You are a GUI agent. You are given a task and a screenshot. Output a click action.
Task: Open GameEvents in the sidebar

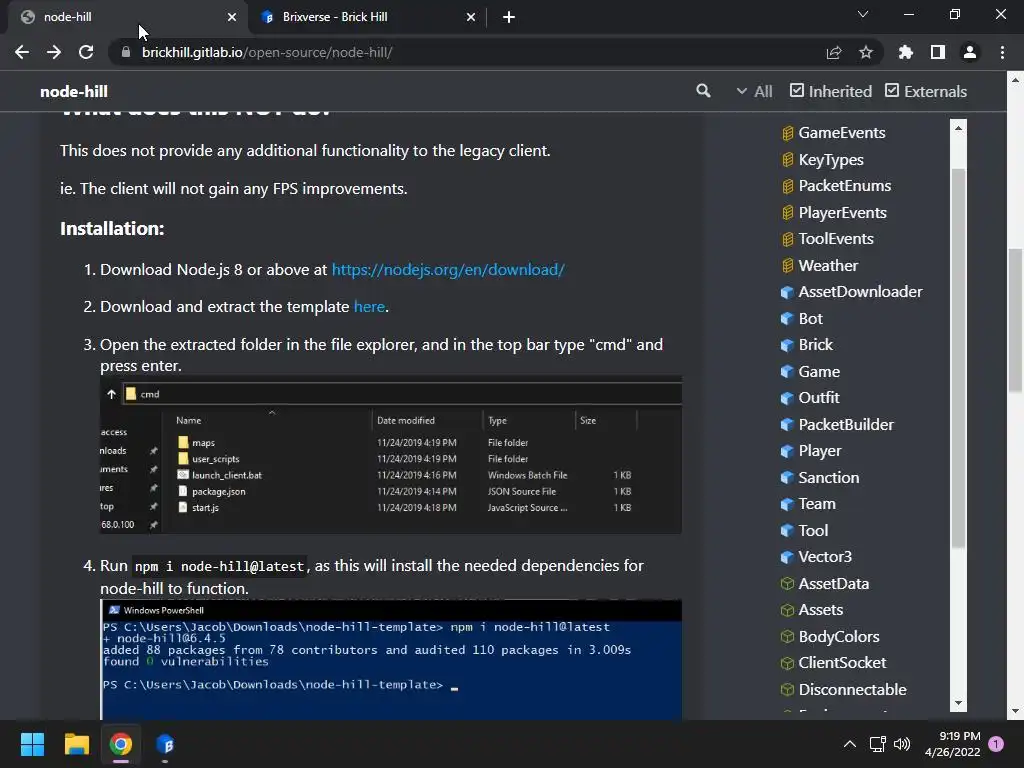pos(833,133)
